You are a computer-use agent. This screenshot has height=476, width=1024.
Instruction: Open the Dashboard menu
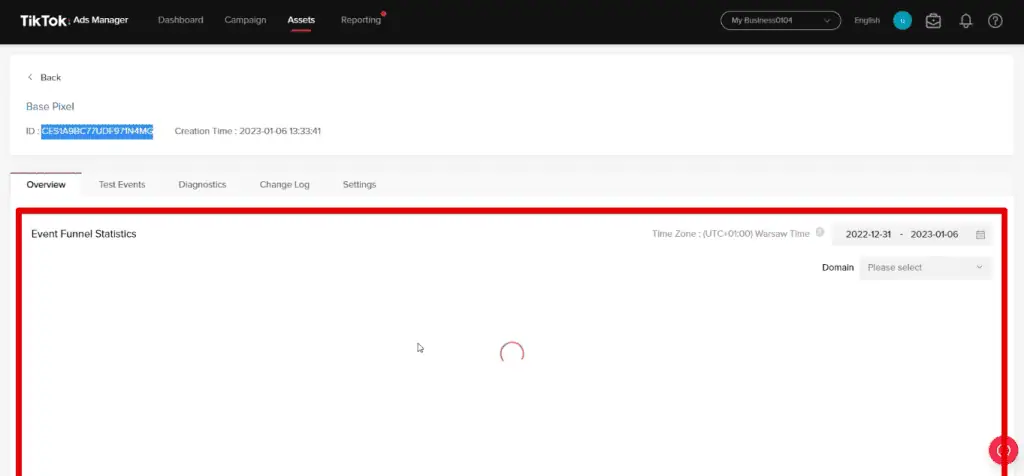[x=180, y=20]
